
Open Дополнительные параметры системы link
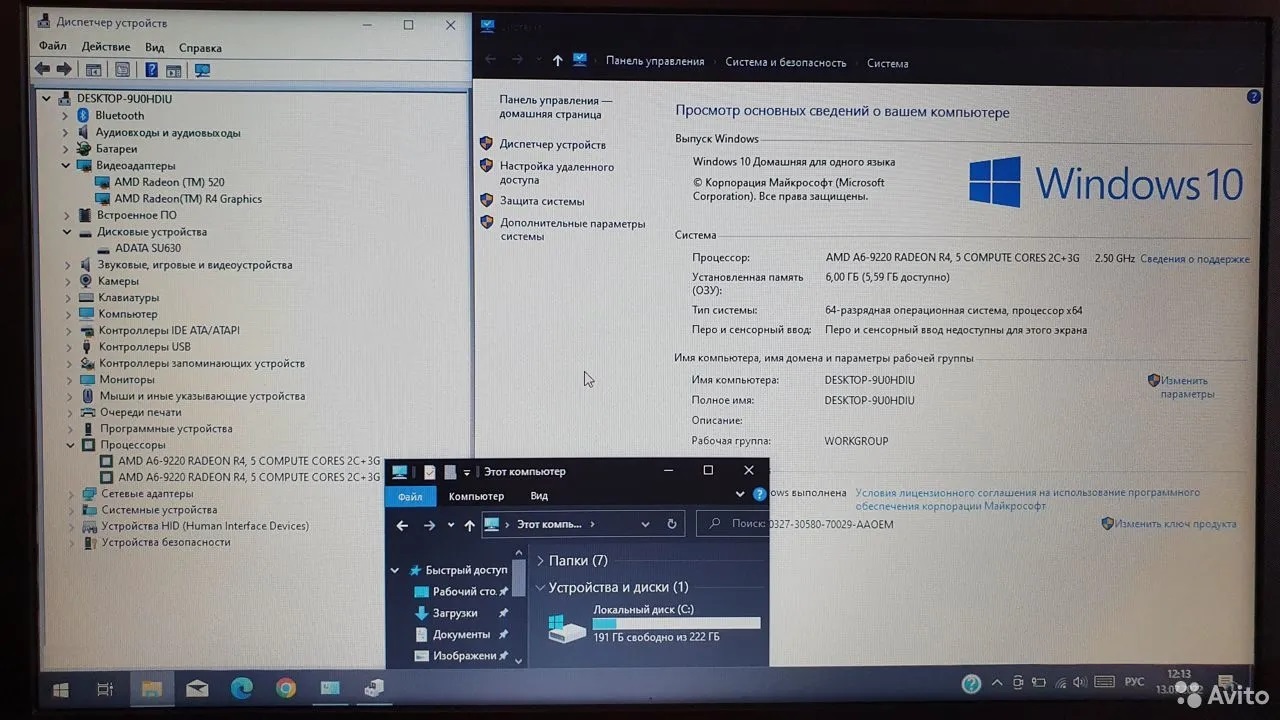(x=572, y=230)
